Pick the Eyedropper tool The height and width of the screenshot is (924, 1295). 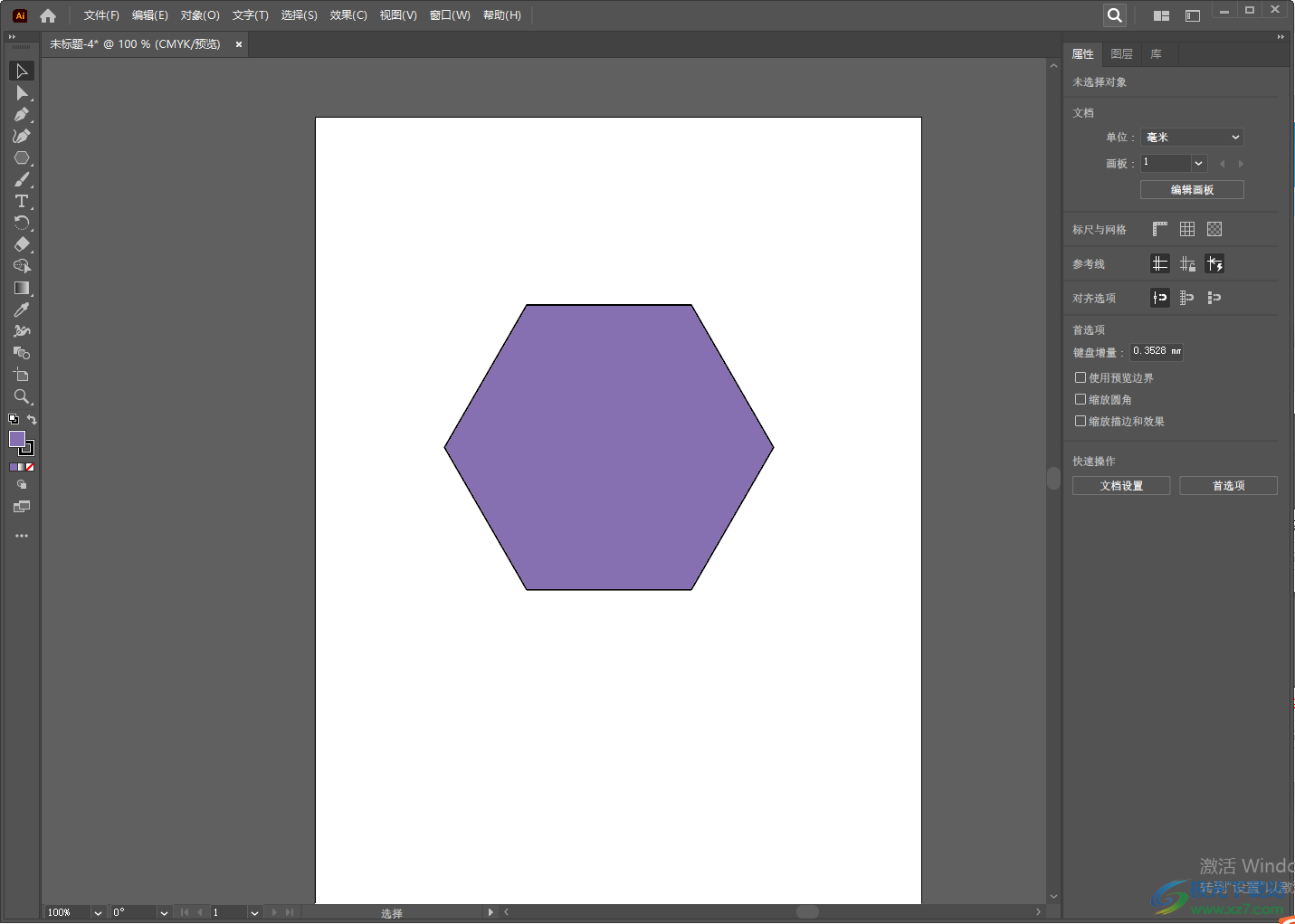click(22, 310)
